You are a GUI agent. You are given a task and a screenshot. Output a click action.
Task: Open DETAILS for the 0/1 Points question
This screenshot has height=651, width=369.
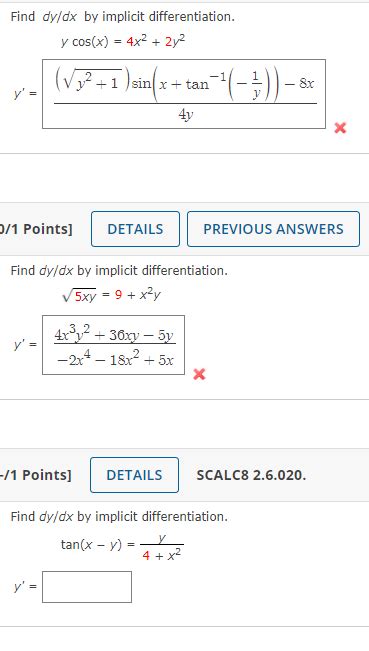(135, 229)
